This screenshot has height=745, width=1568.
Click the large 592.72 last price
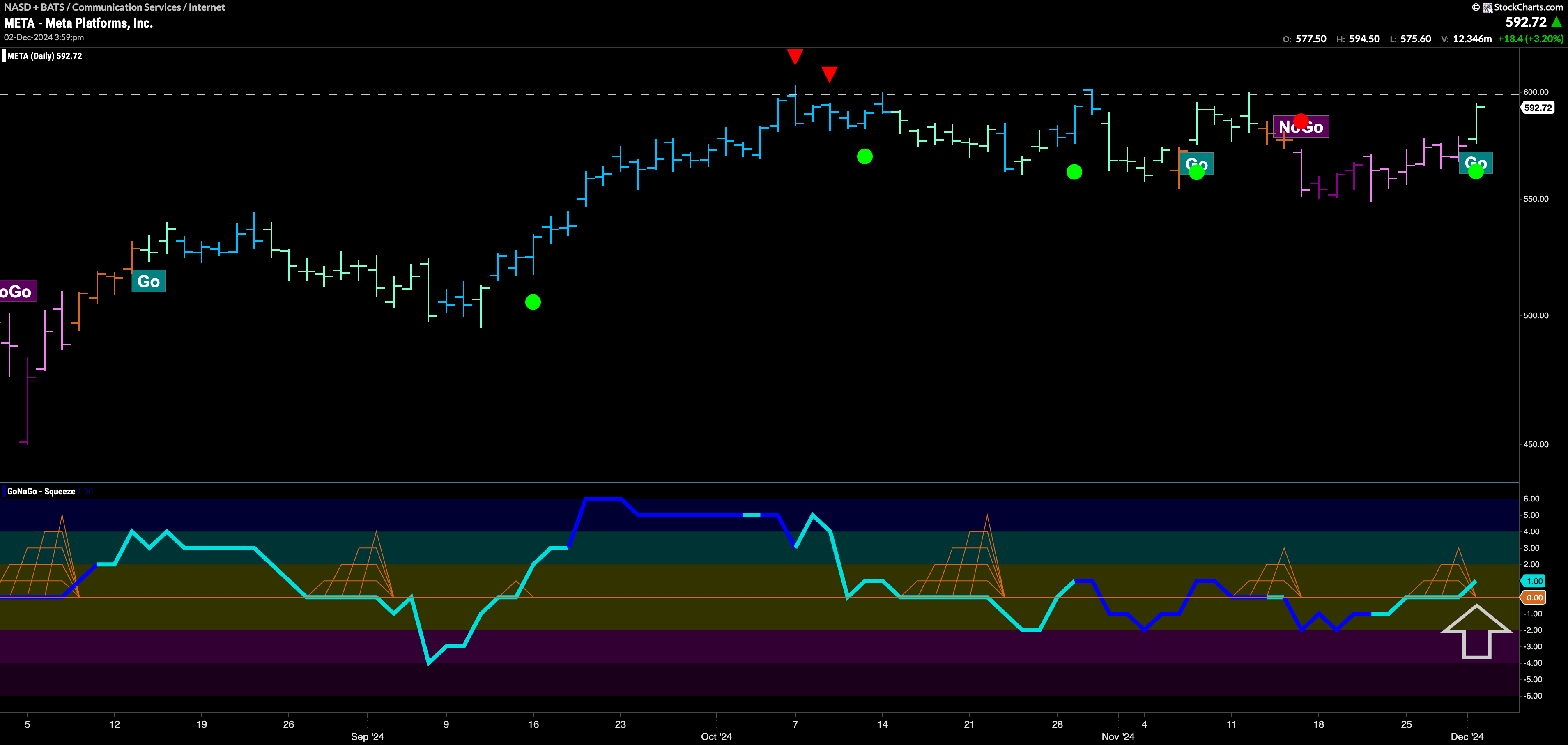[x=1526, y=22]
